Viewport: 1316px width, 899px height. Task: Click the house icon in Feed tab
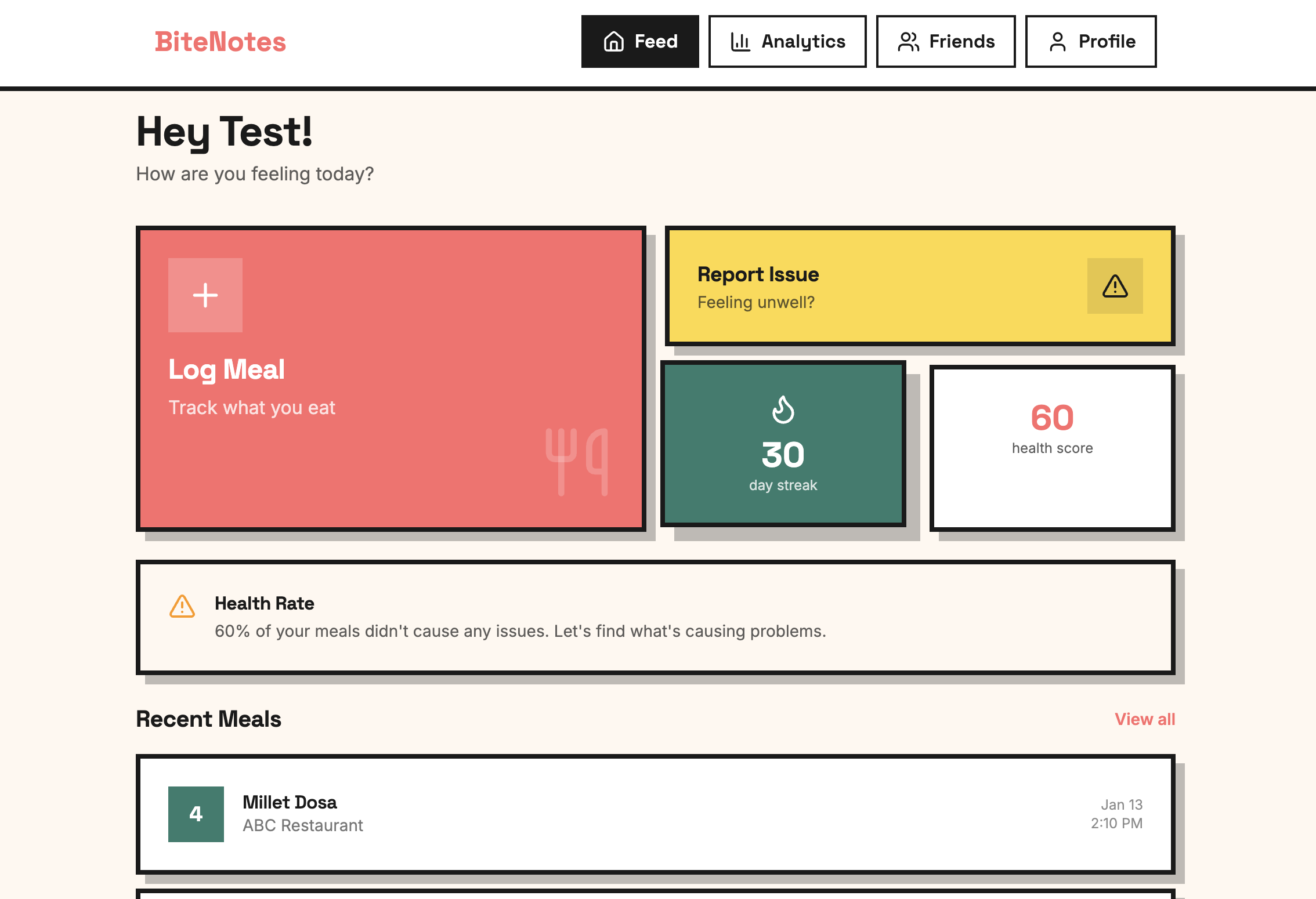coord(614,42)
